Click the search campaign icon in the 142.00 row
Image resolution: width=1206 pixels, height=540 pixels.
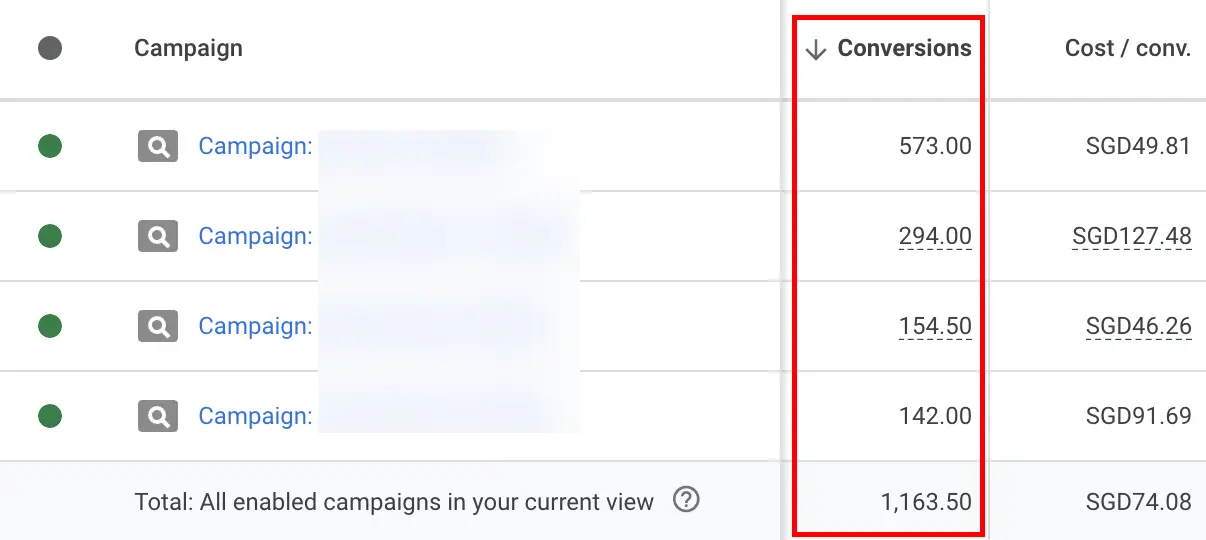(x=157, y=416)
